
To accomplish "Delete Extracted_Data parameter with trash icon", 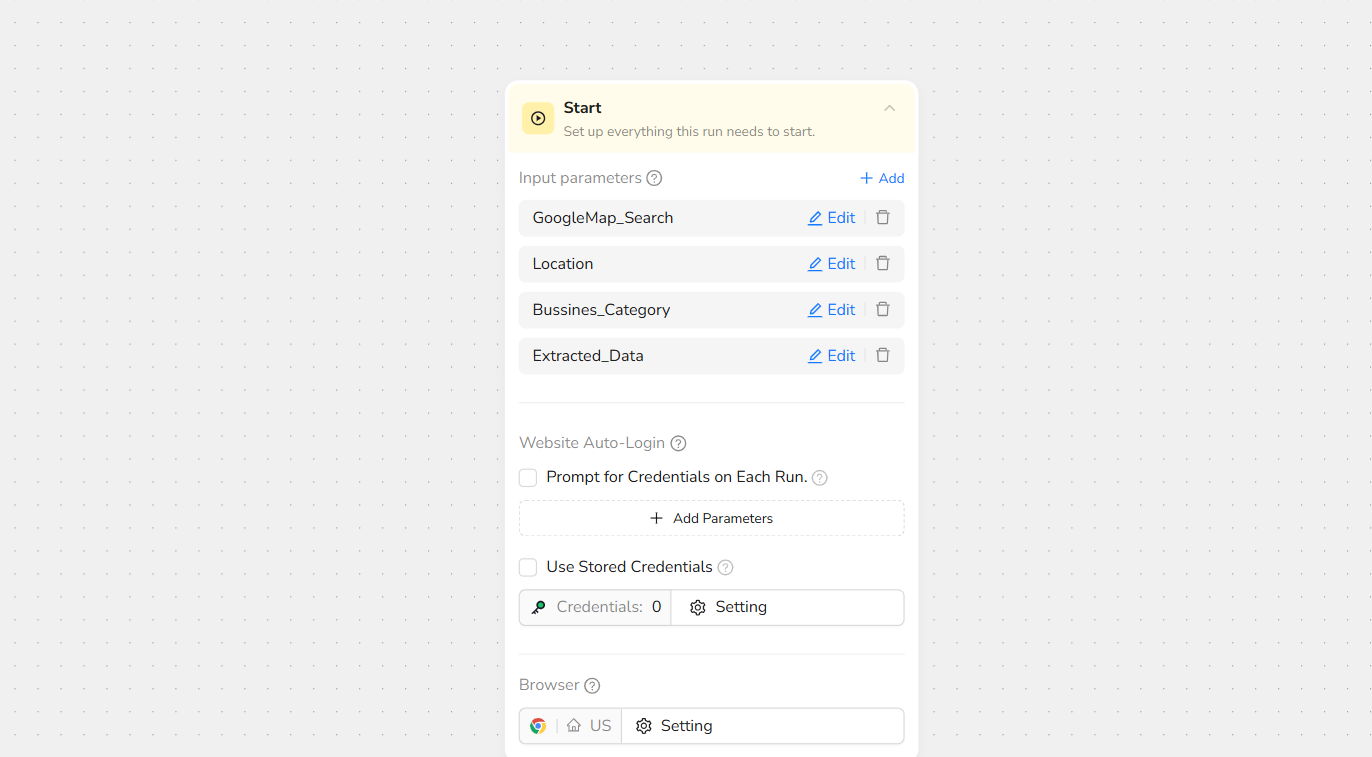I will pos(883,356).
